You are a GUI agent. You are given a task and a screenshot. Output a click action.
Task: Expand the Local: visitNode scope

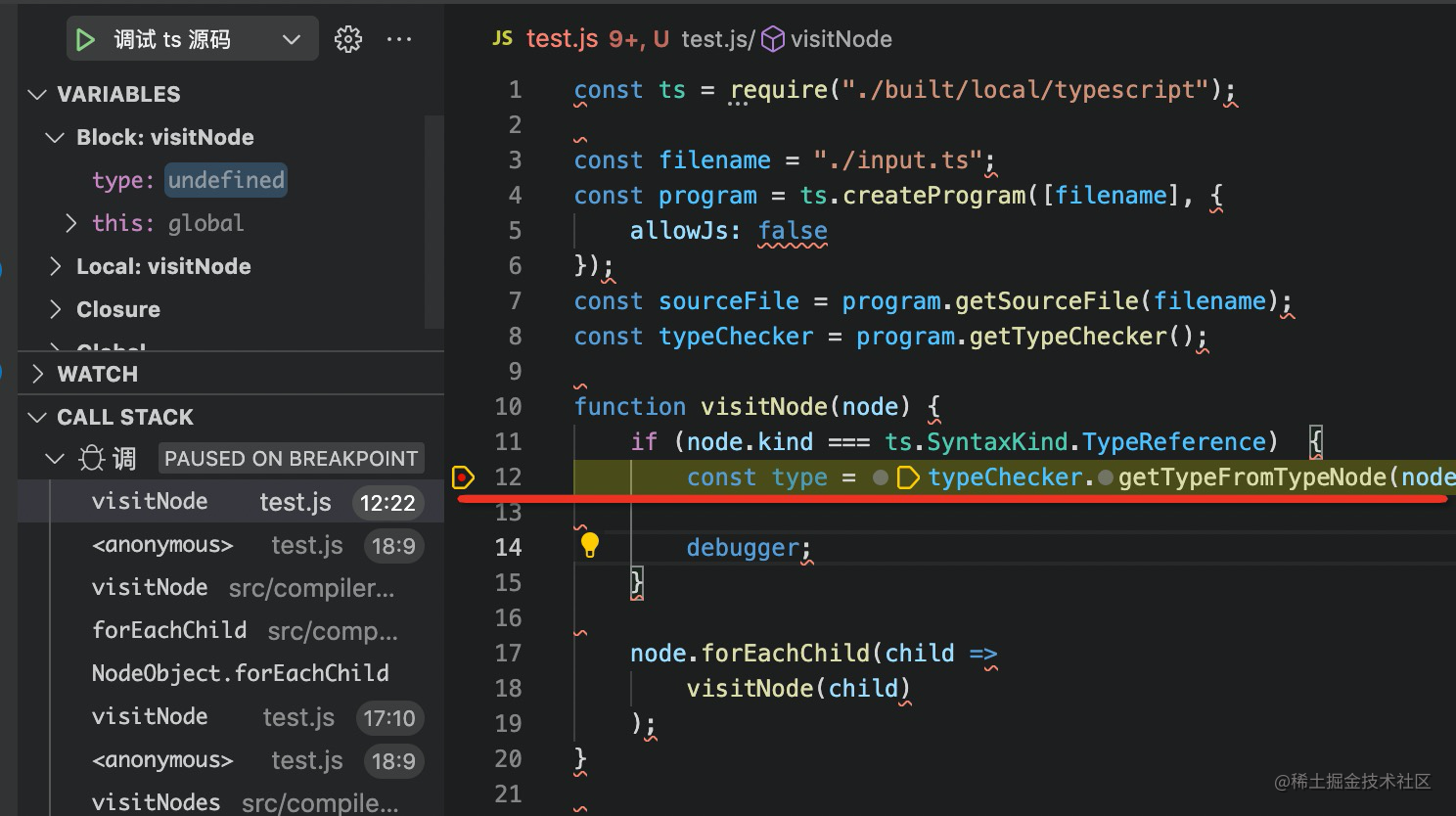tap(56, 266)
